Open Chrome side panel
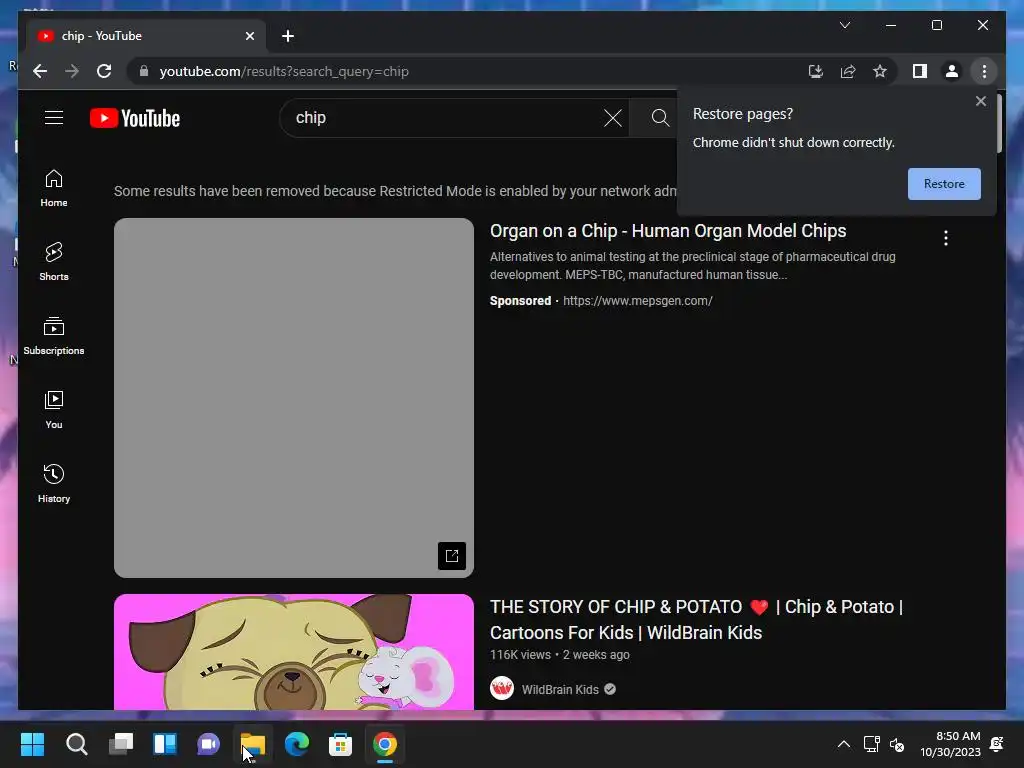 920,71
